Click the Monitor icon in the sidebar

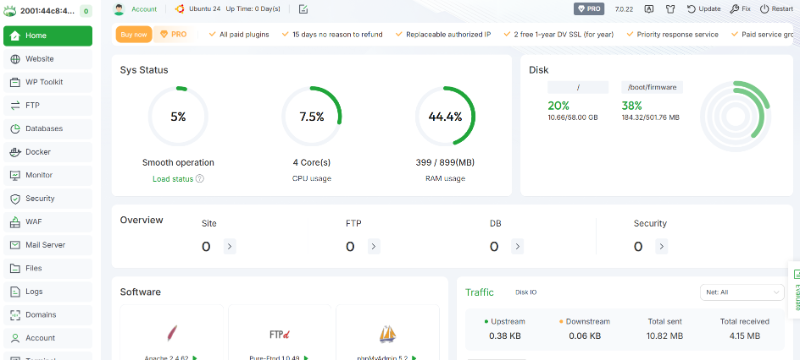15,175
